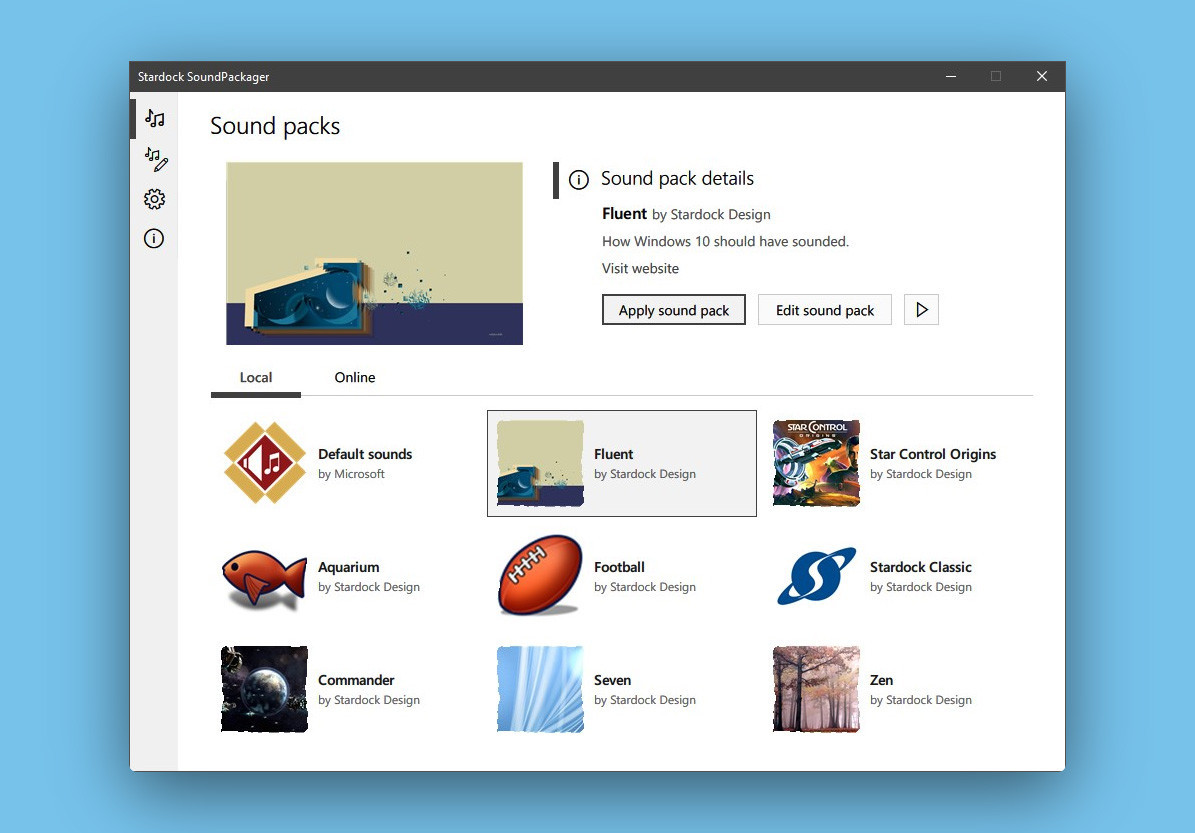Select the Football sound pack
Image resolution: width=1195 pixels, height=833 pixels.
(x=540, y=576)
